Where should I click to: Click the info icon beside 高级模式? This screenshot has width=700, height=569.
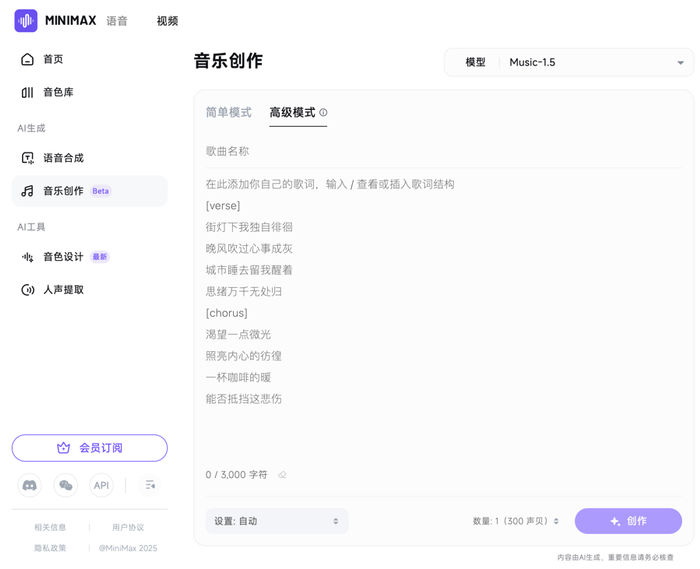click(x=323, y=112)
